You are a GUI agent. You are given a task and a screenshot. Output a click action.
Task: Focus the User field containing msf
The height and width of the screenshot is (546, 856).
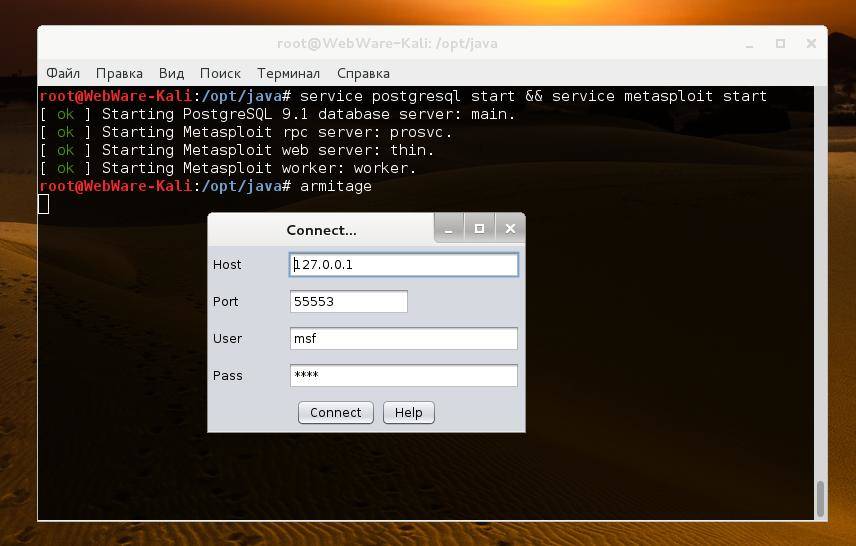[x=403, y=339]
